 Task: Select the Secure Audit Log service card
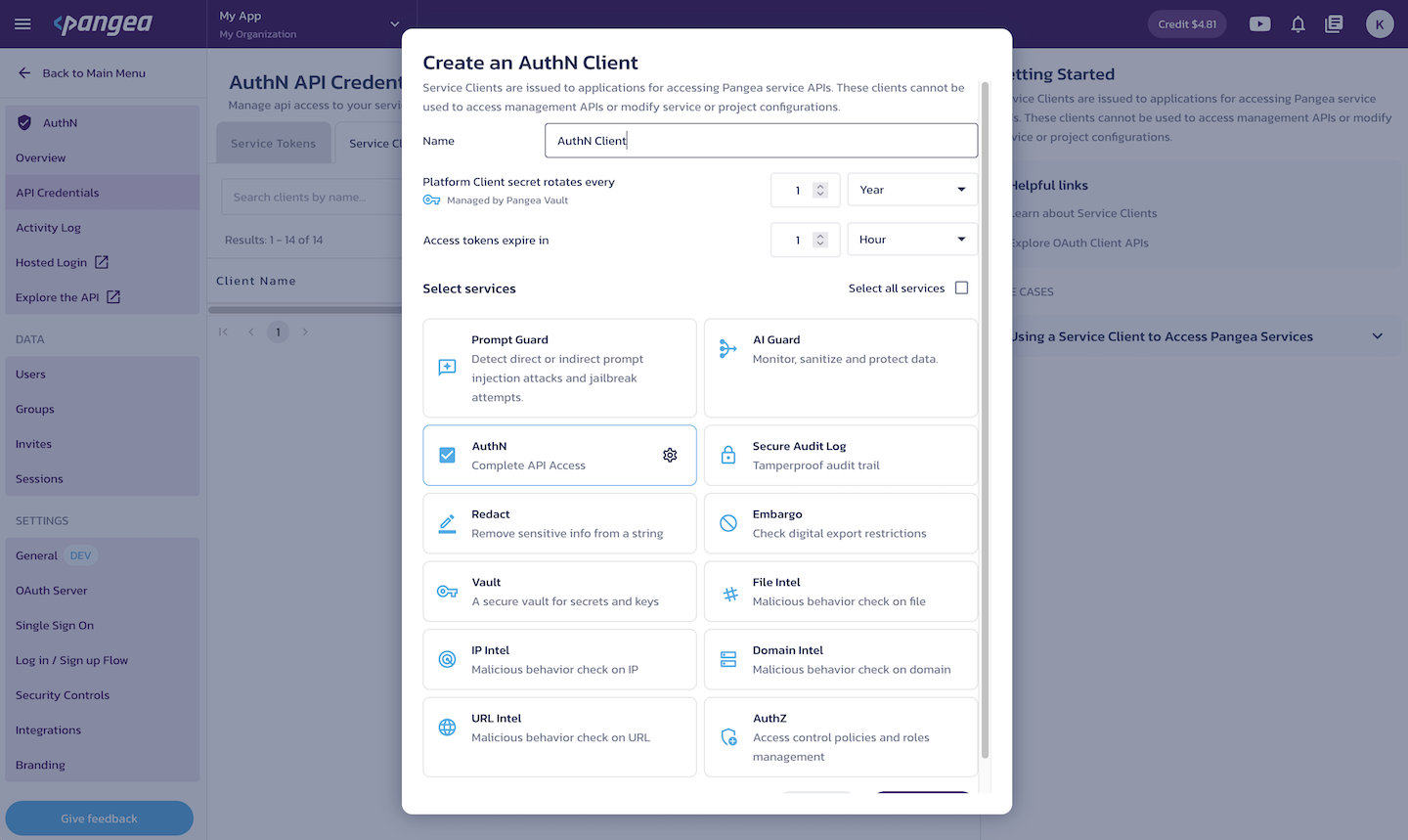pos(841,455)
